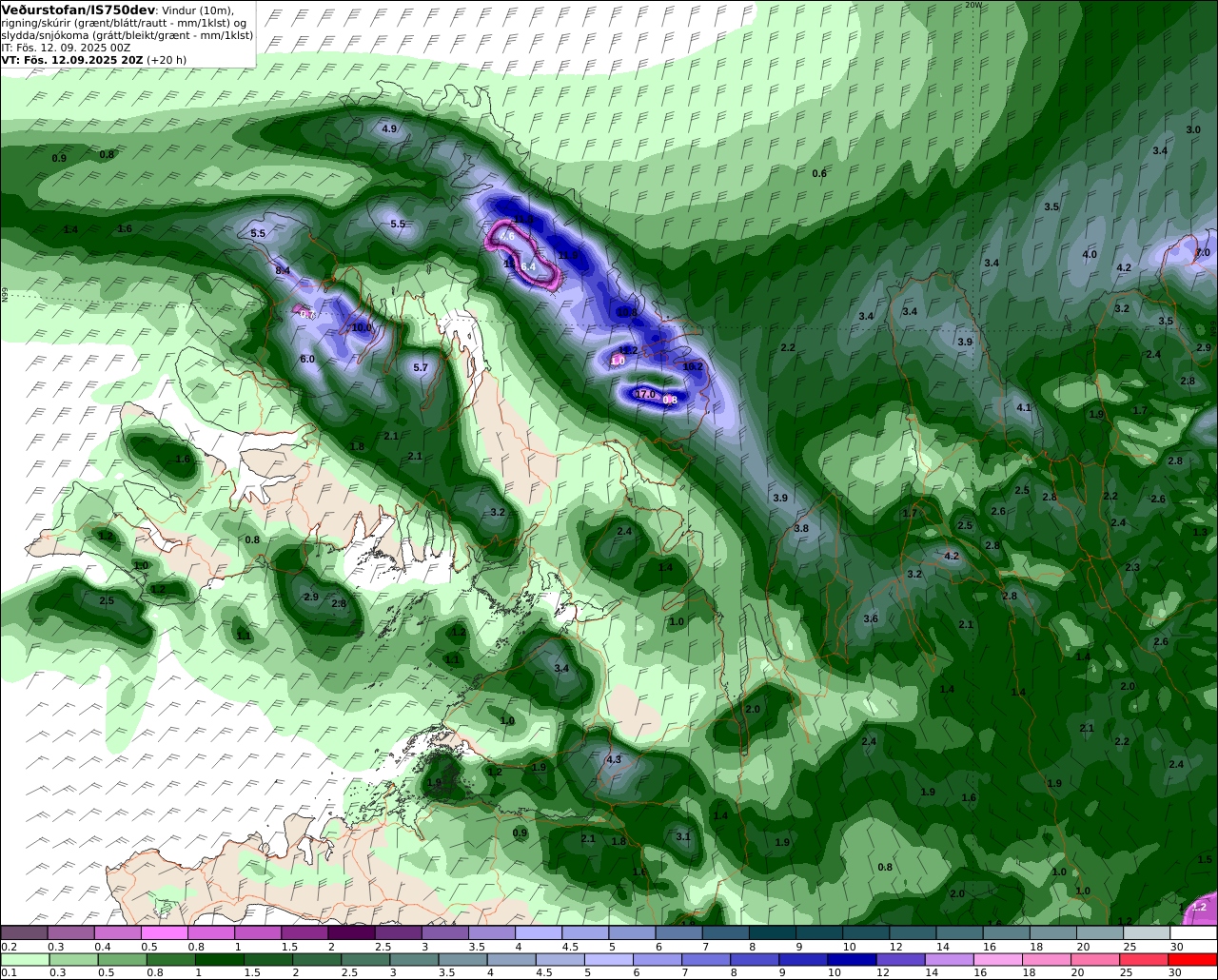Click the 'slydda/snjókoma' legend description line
The height and width of the screenshot is (980, 1218).
pyautogui.click(x=127, y=35)
